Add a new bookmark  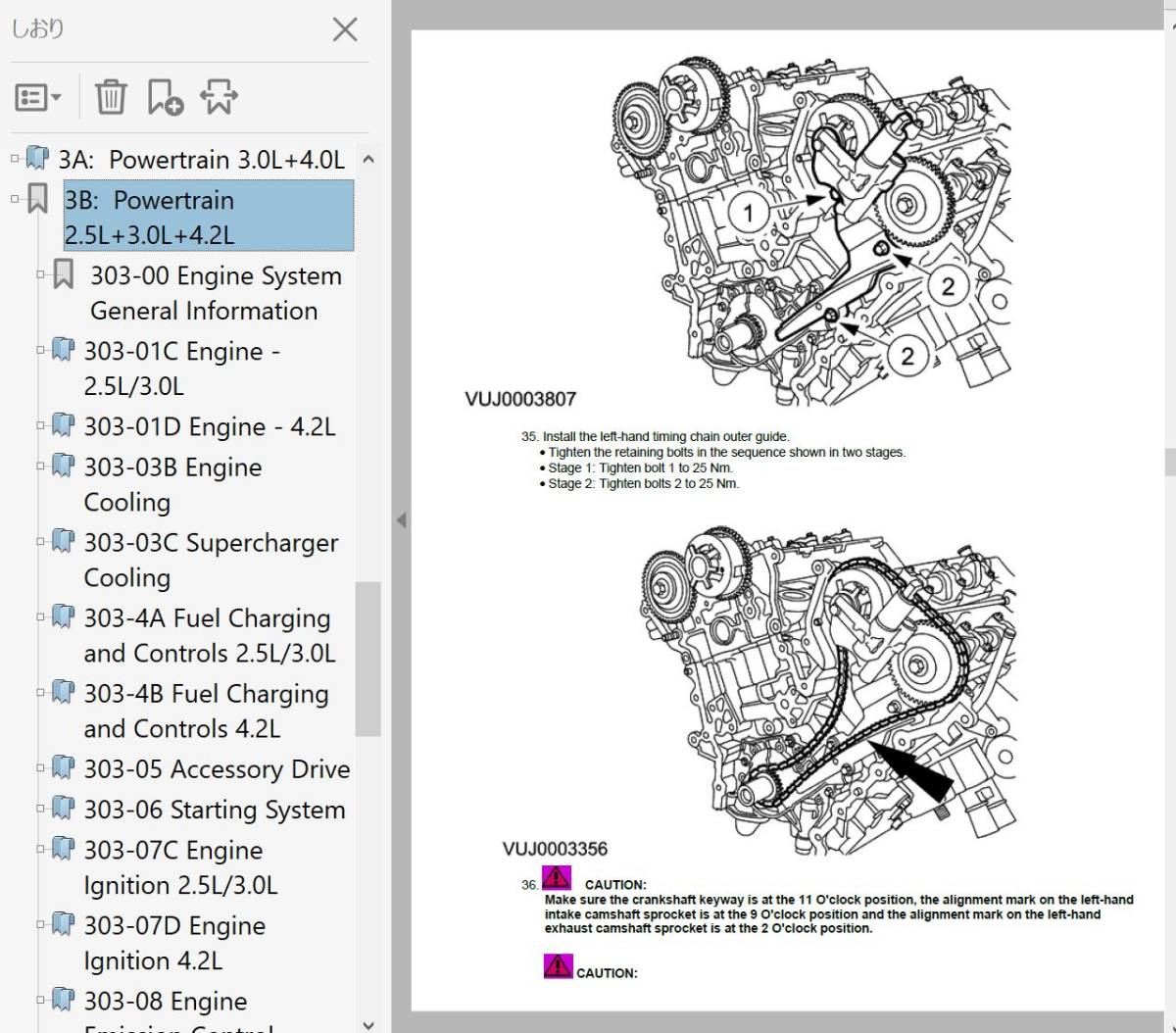click(x=165, y=97)
